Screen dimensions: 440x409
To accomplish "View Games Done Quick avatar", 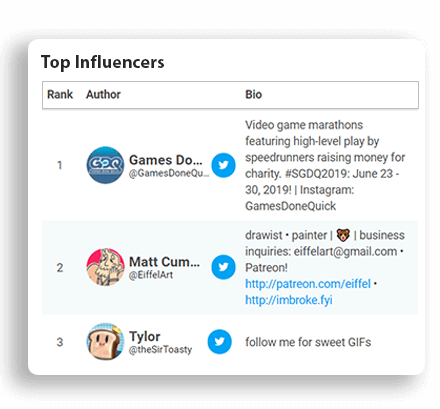I will (x=105, y=165).
